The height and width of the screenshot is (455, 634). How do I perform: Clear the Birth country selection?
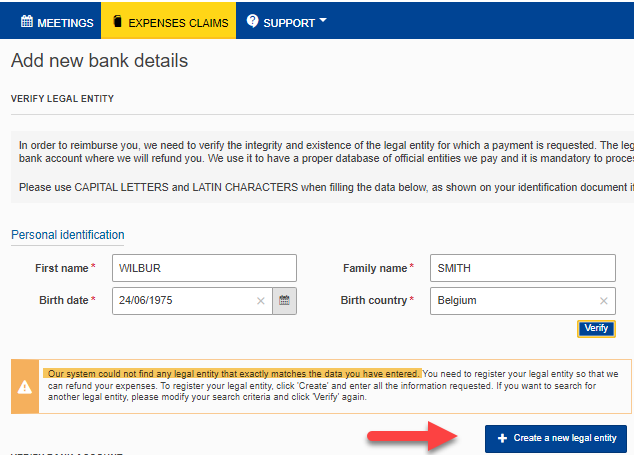click(604, 301)
